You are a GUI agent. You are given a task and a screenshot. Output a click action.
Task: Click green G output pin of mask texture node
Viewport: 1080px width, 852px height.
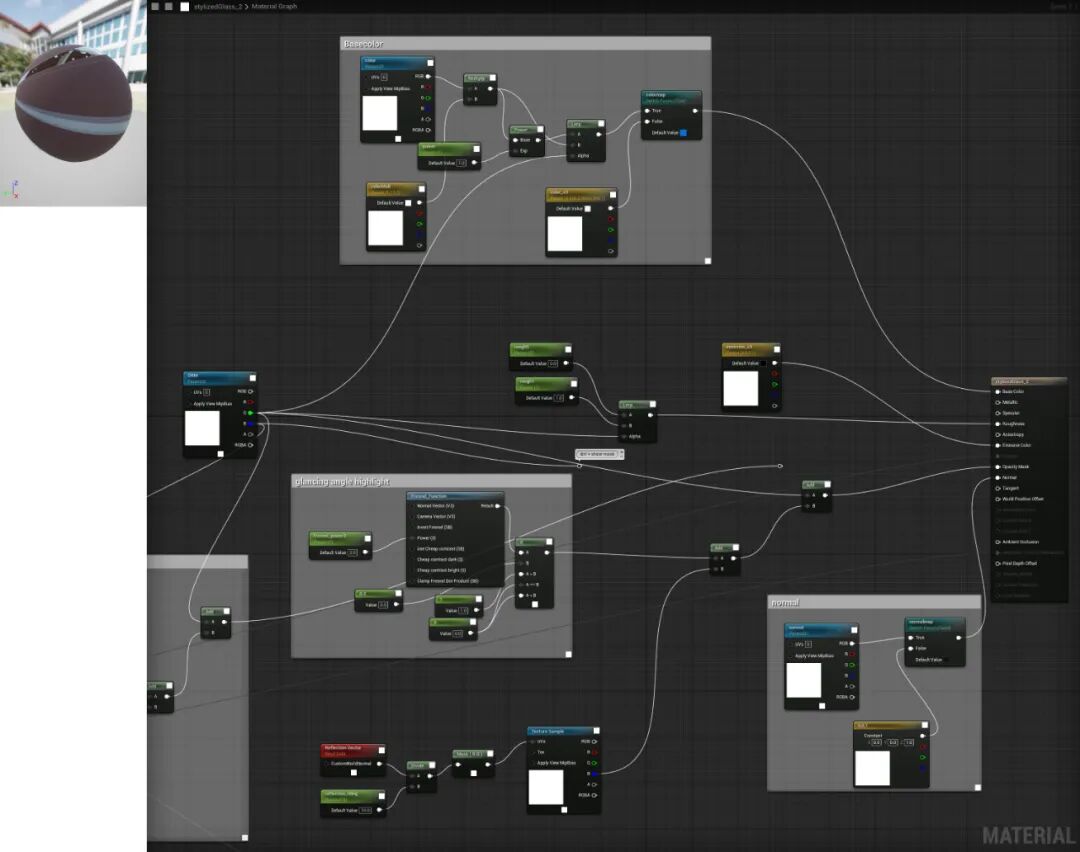[250, 413]
